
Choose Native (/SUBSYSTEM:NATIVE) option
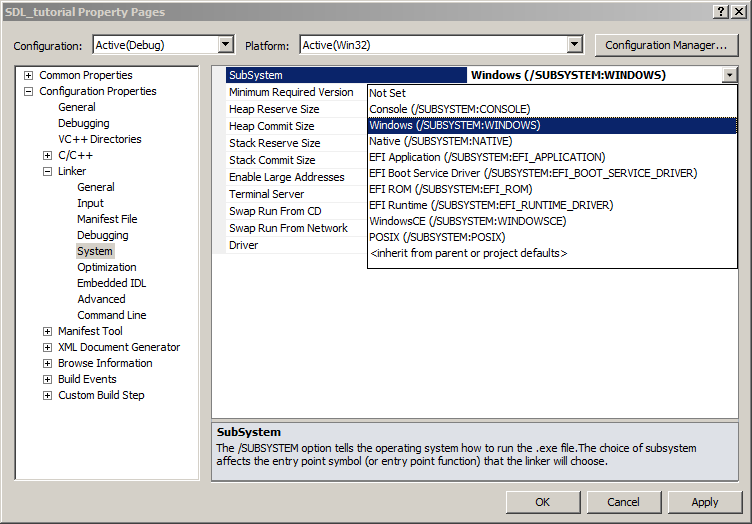pyautogui.click(x=552, y=141)
